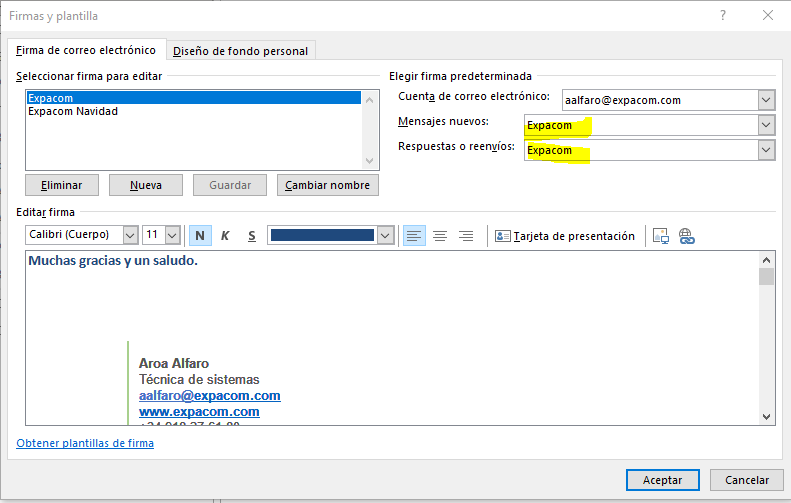The image size is (791, 503).
Task: Center the signature text
Action: 440,236
